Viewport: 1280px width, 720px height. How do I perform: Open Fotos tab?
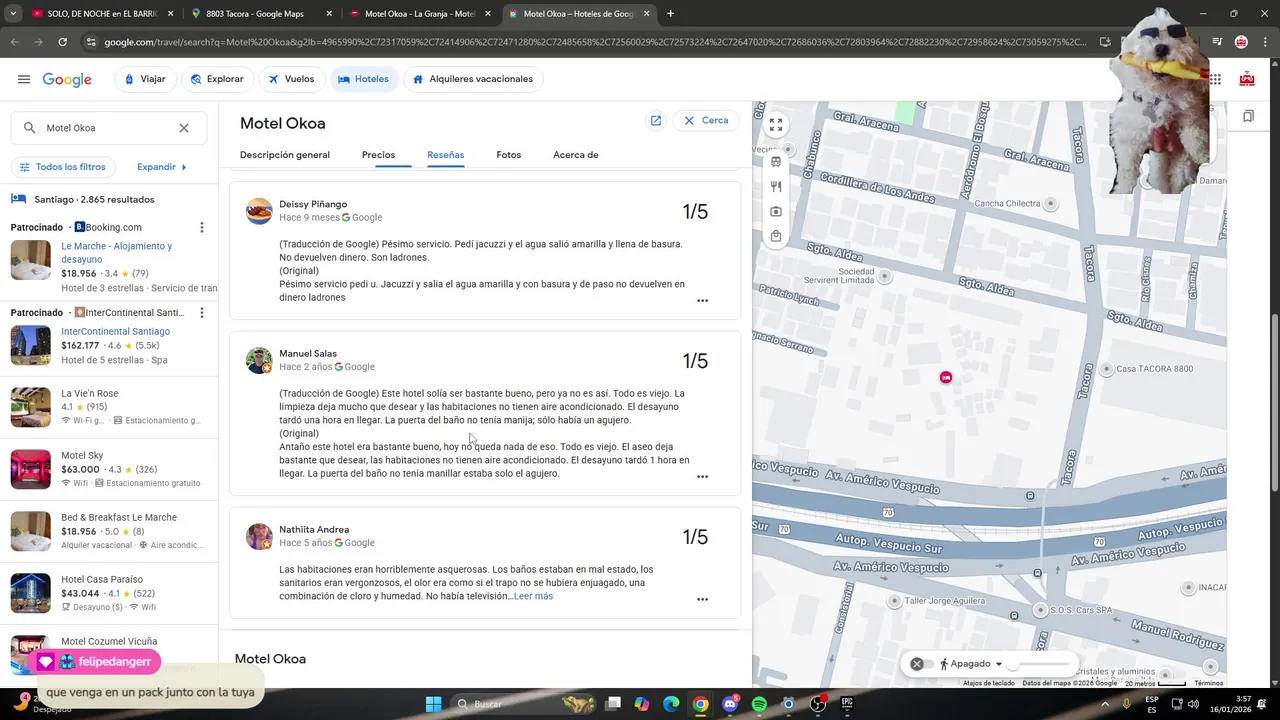pyautogui.click(x=509, y=155)
